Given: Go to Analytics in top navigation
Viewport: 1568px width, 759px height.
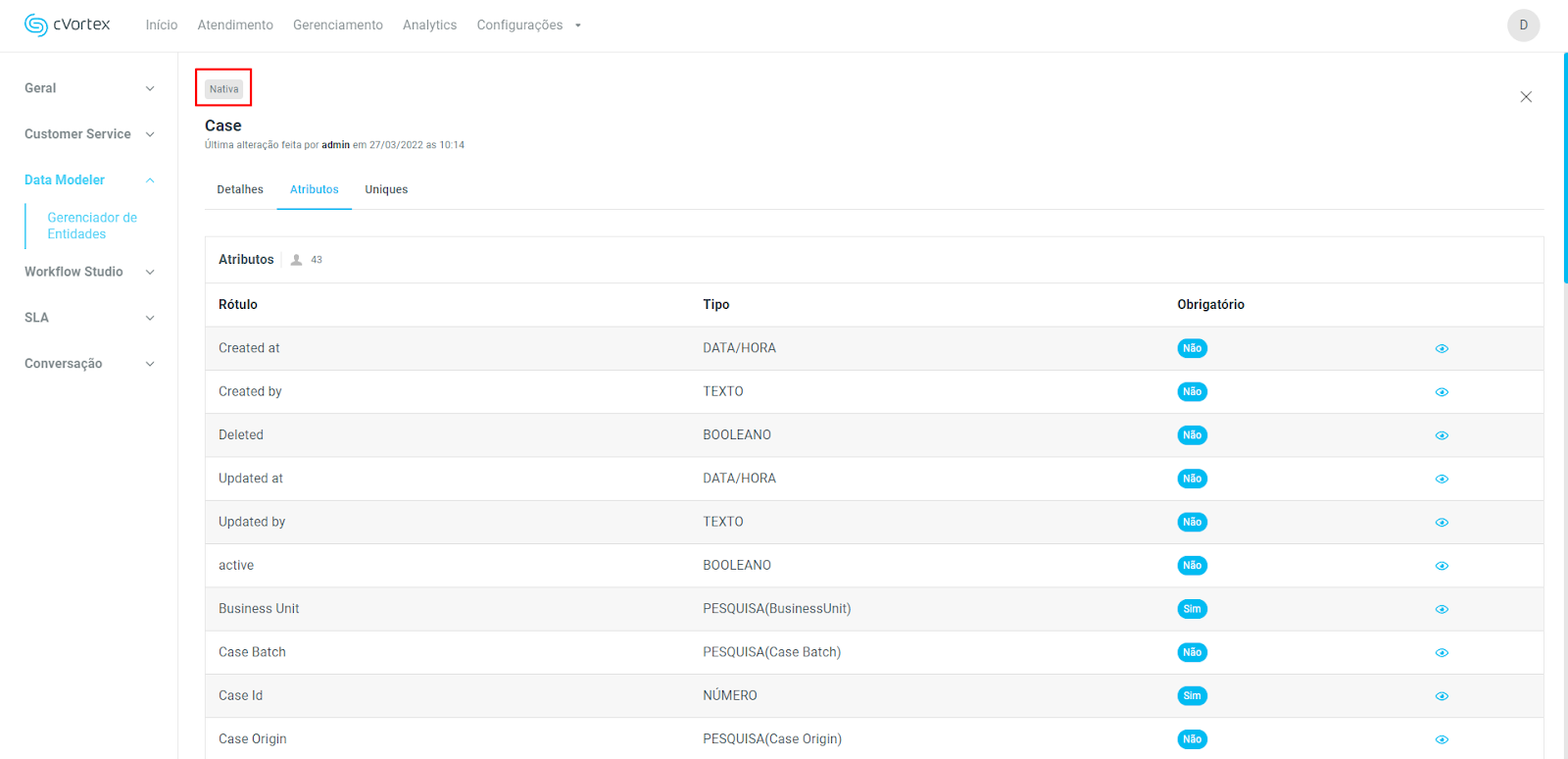Looking at the screenshot, I should pyautogui.click(x=429, y=25).
